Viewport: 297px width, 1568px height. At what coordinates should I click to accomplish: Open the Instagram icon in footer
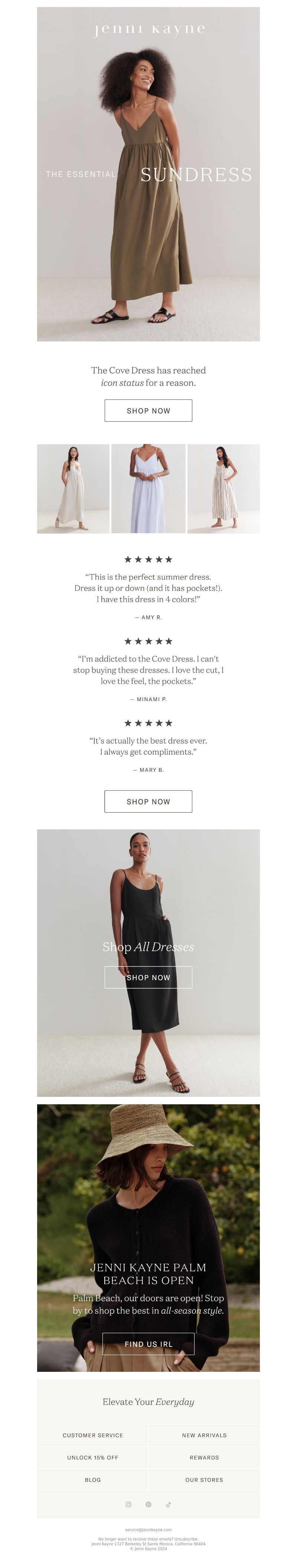click(x=128, y=1504)
